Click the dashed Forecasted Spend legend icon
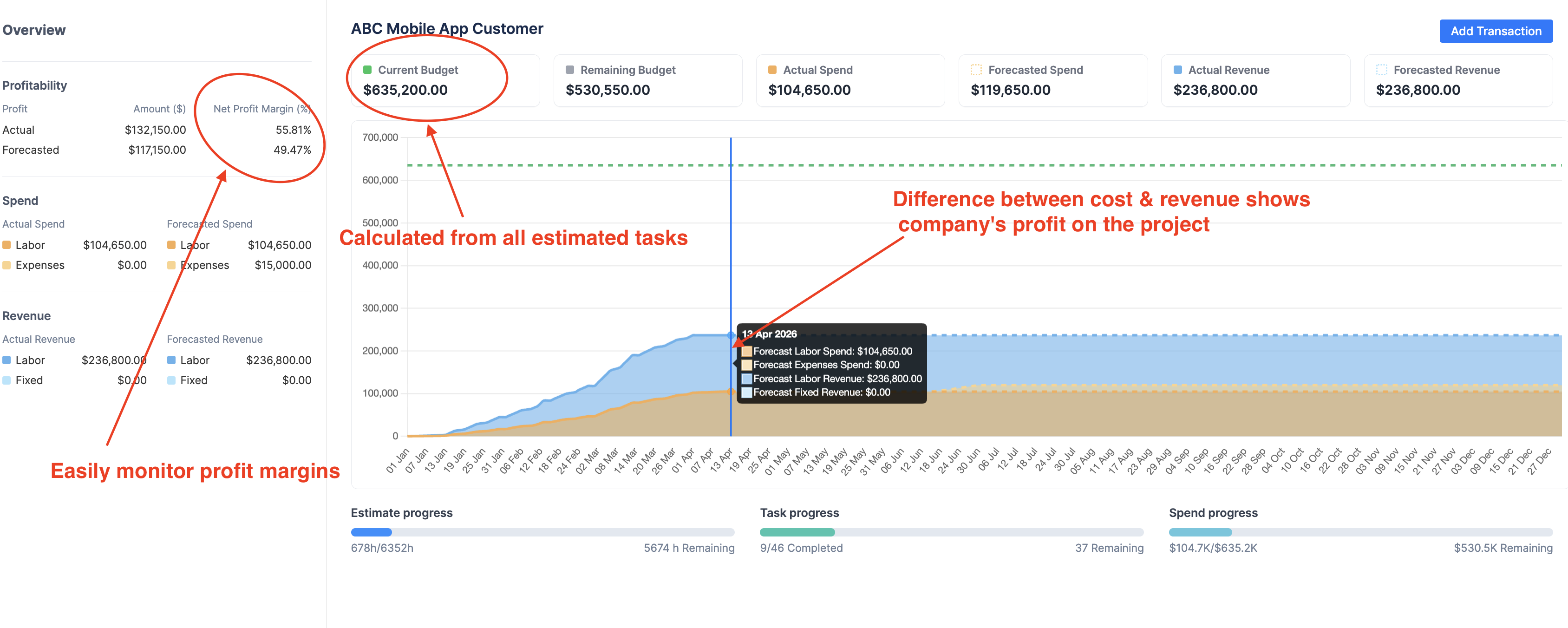The height and width of the screenshot is (628, 1568). pyautogui.click(x=976, y=70)
